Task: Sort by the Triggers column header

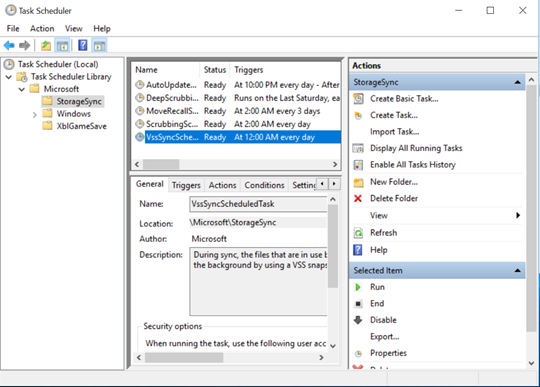Action: coord(285,70)
